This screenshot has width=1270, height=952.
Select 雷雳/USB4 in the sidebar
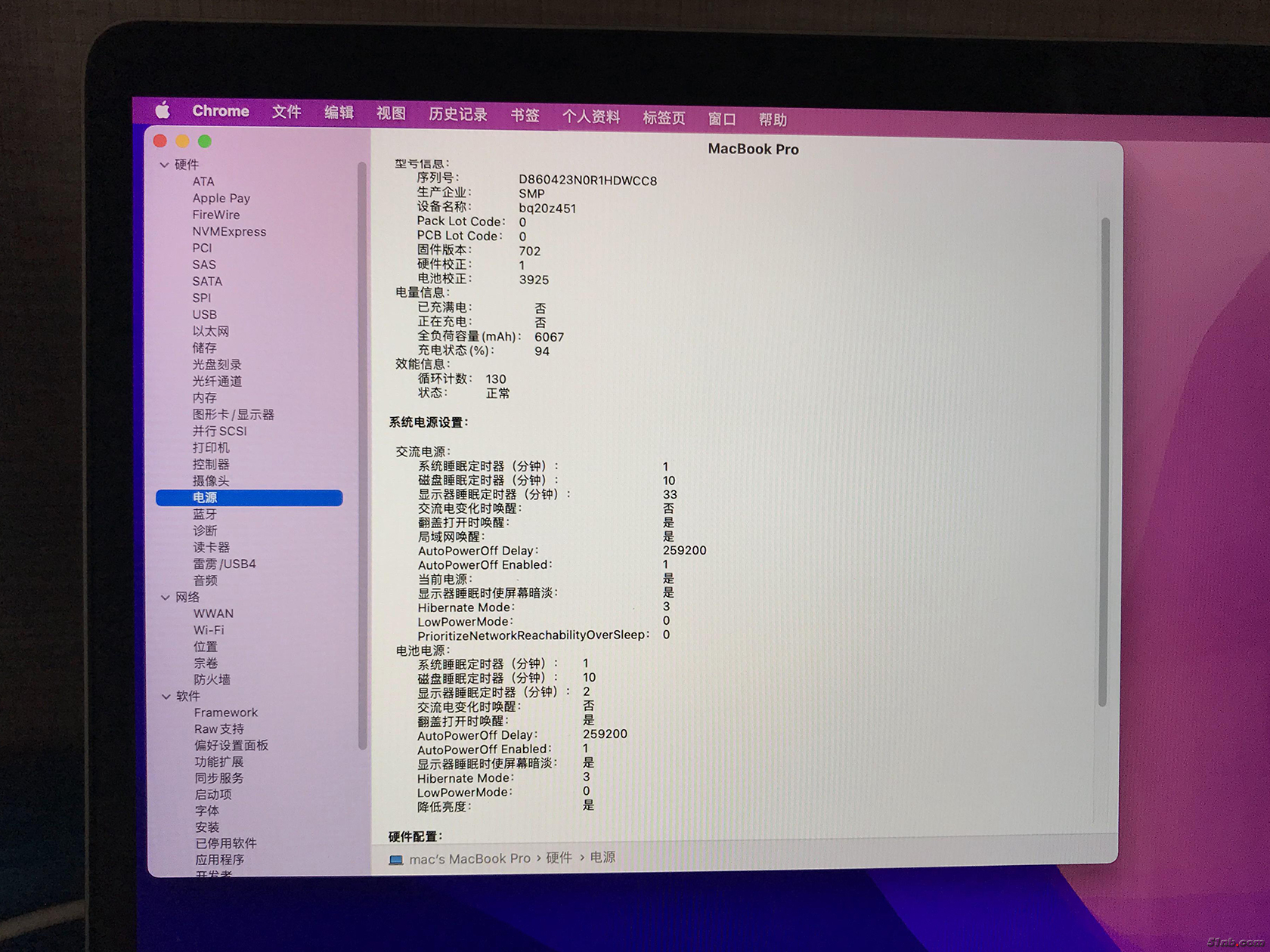225,564
